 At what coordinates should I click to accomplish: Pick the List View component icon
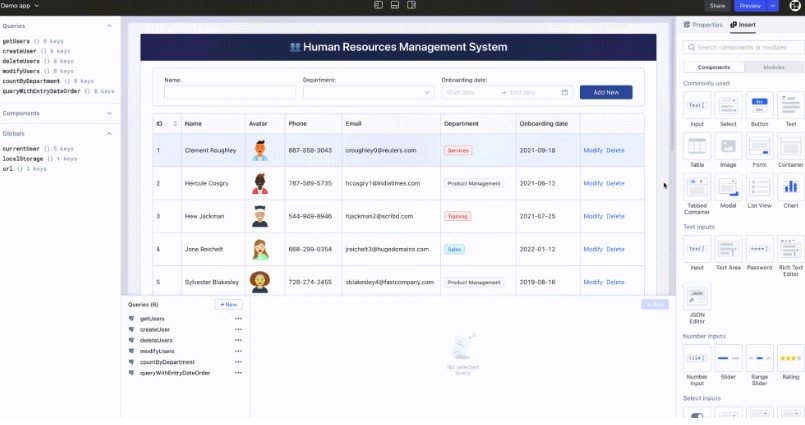(759, 187)
